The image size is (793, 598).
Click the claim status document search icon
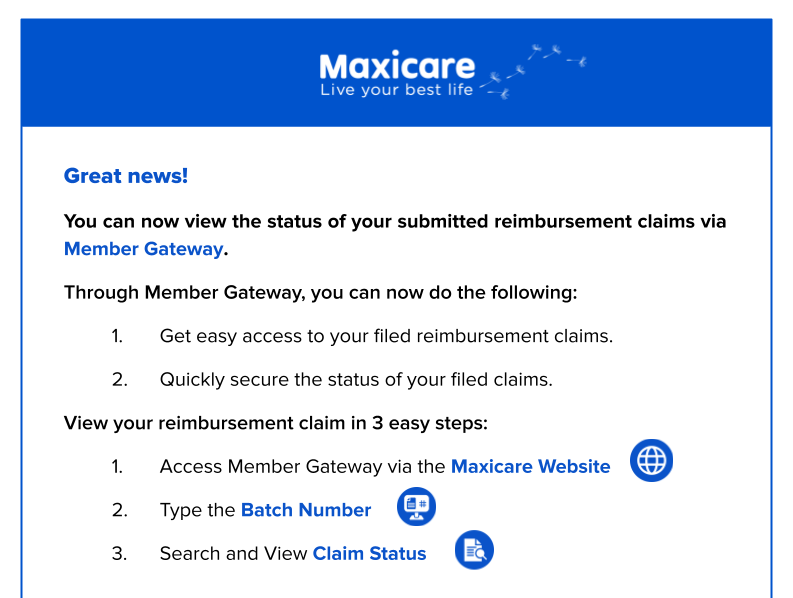474,550
